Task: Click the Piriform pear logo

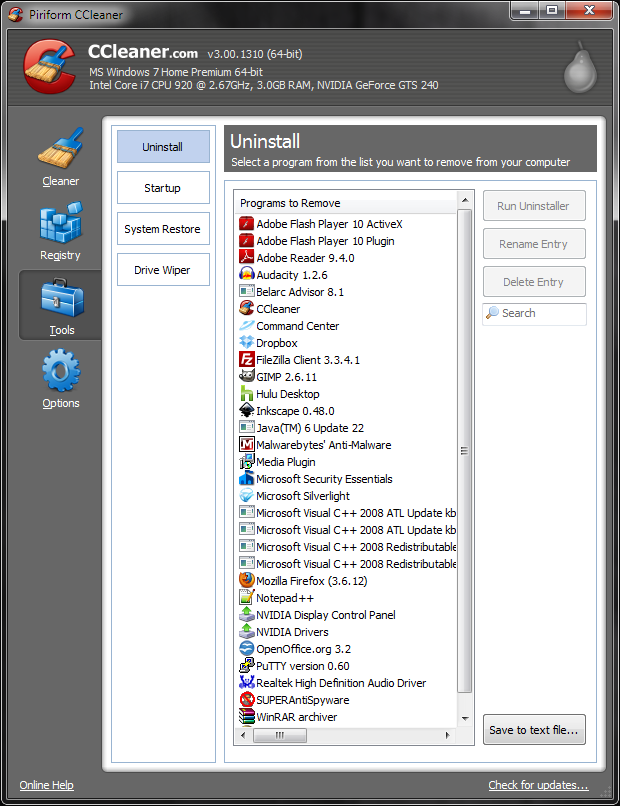Action: [x=580, y=67]
